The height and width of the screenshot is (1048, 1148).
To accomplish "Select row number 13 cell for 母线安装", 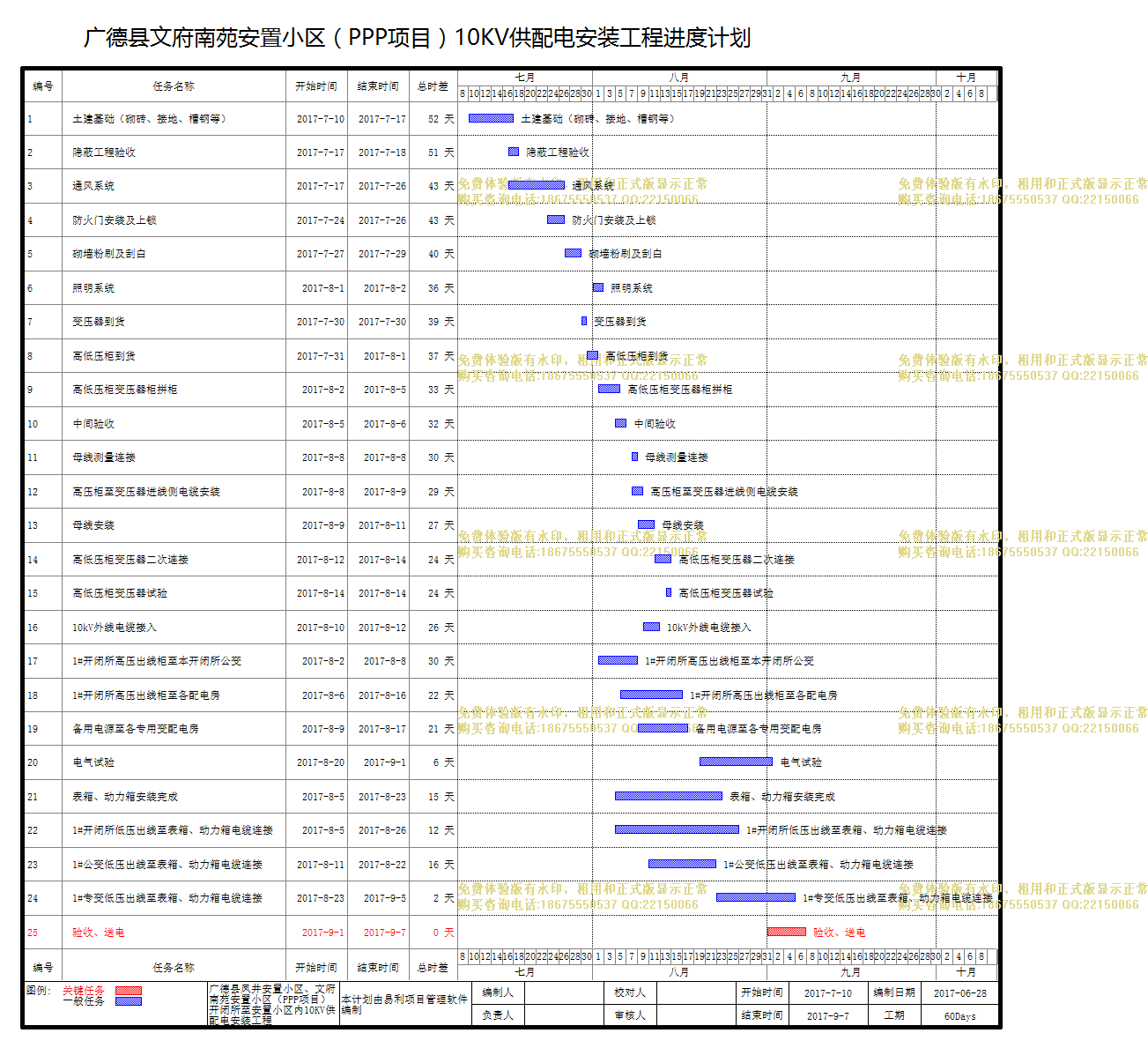I will pos(33,525).
